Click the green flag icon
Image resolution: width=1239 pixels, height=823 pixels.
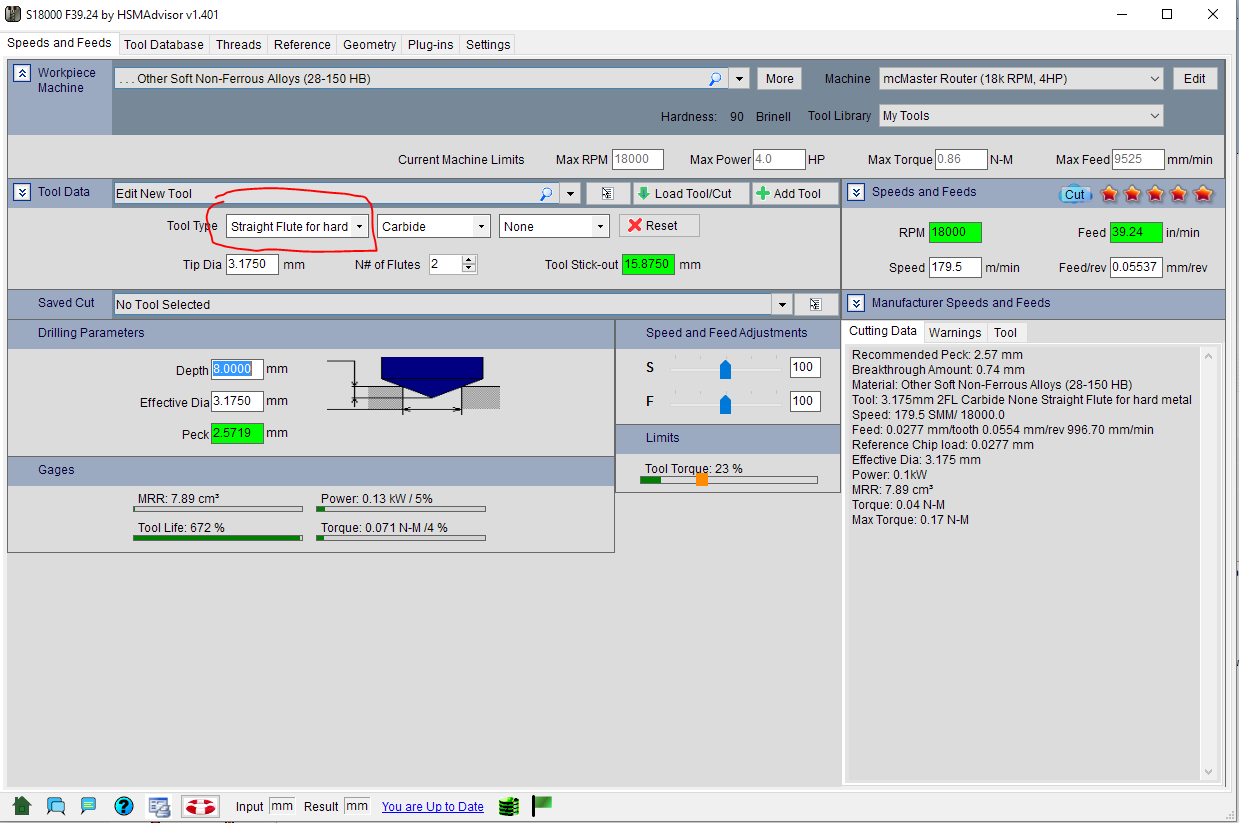542,804
